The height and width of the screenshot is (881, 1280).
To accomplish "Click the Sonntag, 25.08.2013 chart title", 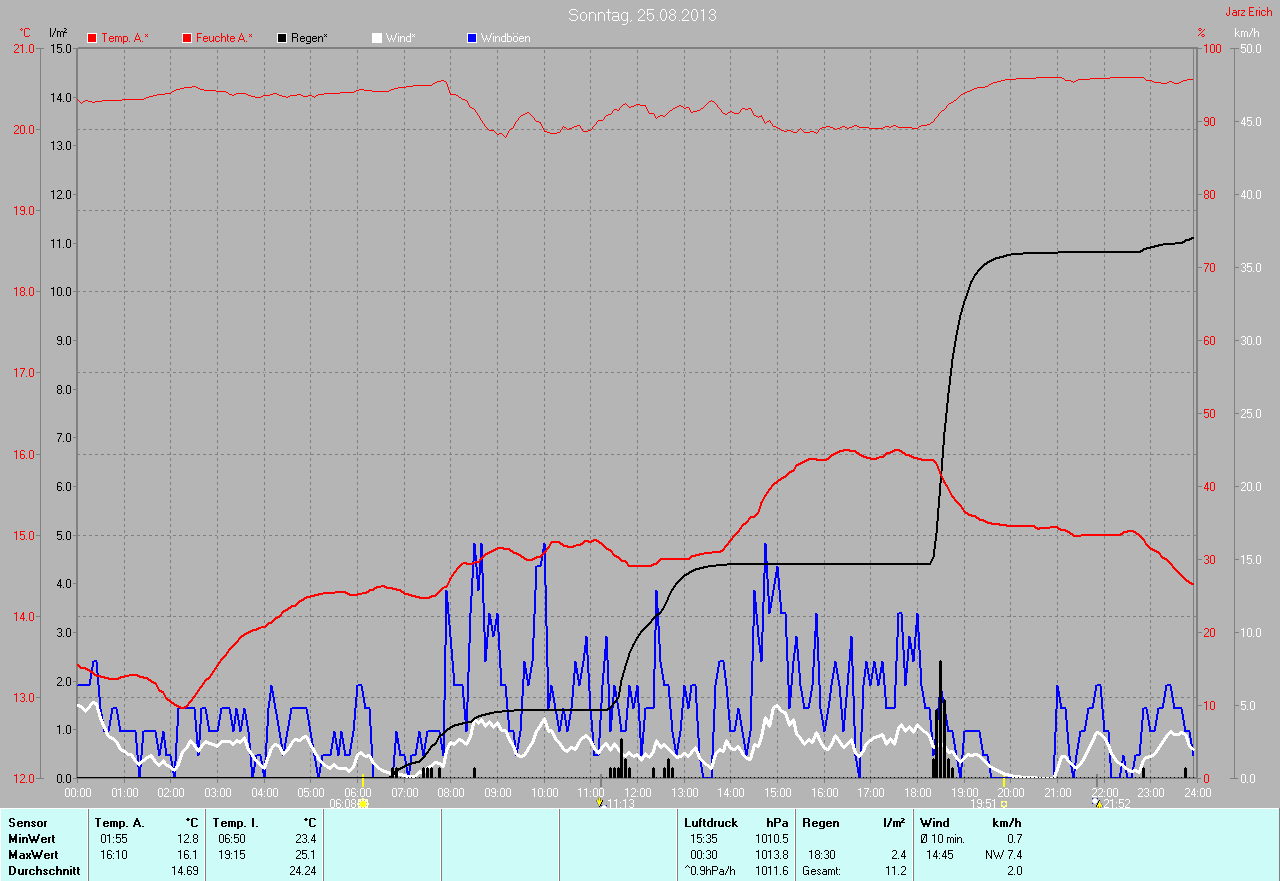I will pos(642,15).
